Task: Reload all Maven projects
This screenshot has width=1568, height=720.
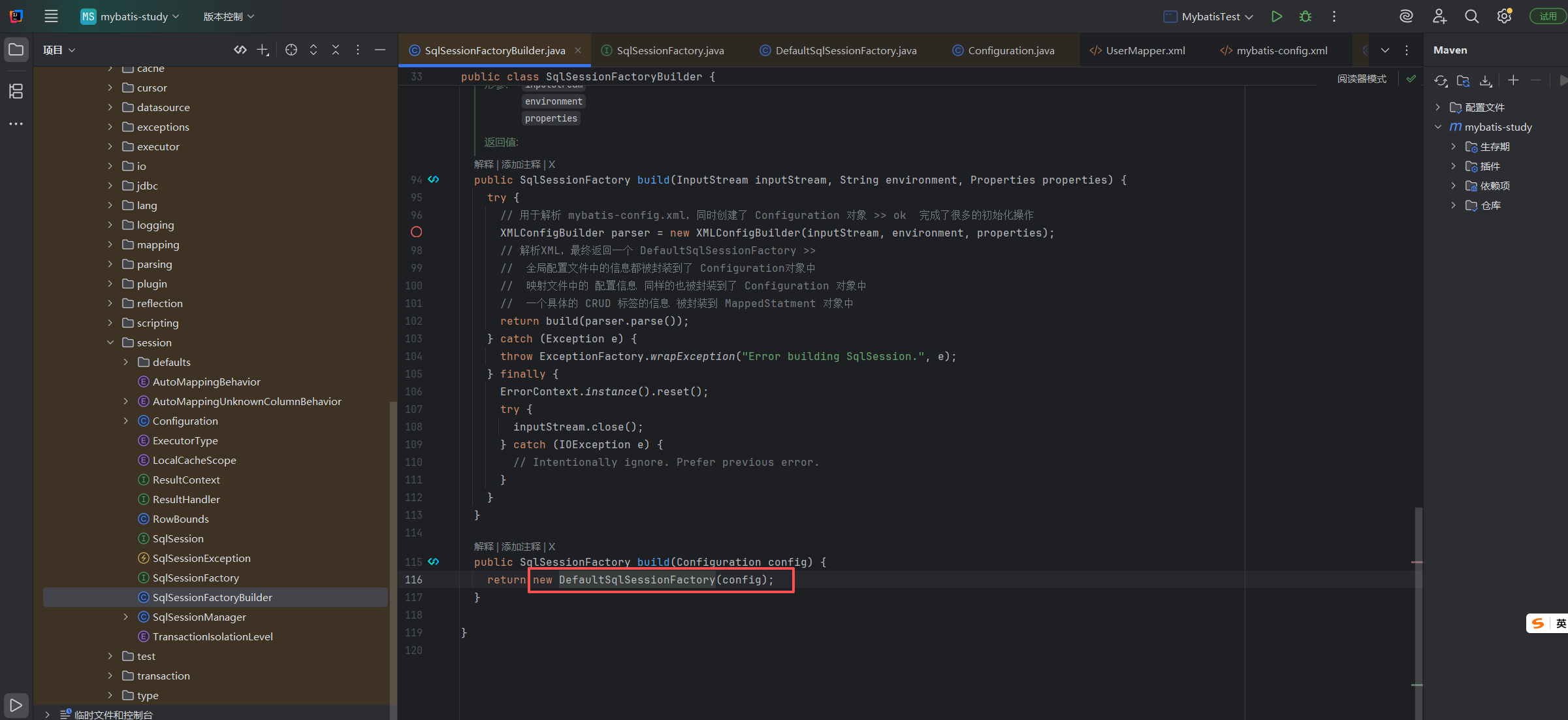Action: point(1441,80)
